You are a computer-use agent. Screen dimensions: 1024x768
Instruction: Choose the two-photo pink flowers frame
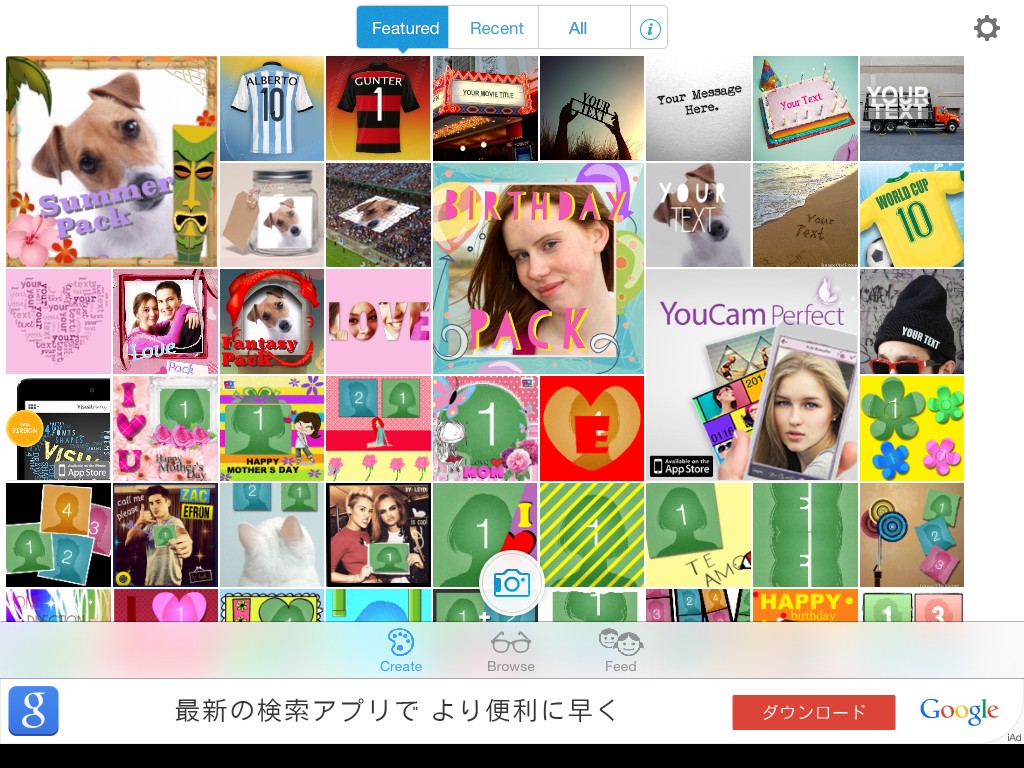pos(378,428)
